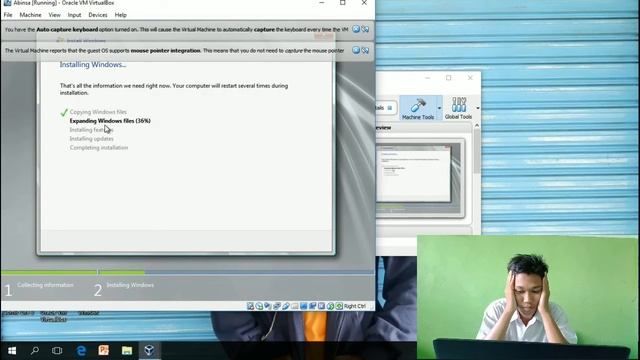The width and height of the screenshot is (640, 360).
Task: Click the video capture icon in status bar
Action: tap(313, 306)
